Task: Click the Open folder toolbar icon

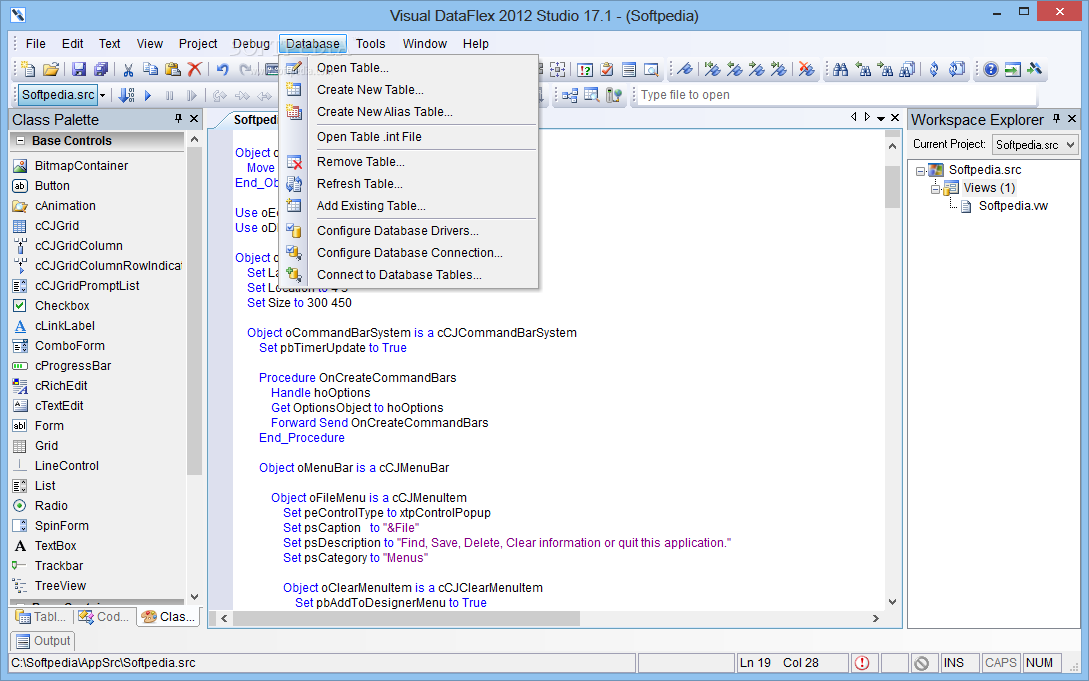Action: (x=51, y=69)
